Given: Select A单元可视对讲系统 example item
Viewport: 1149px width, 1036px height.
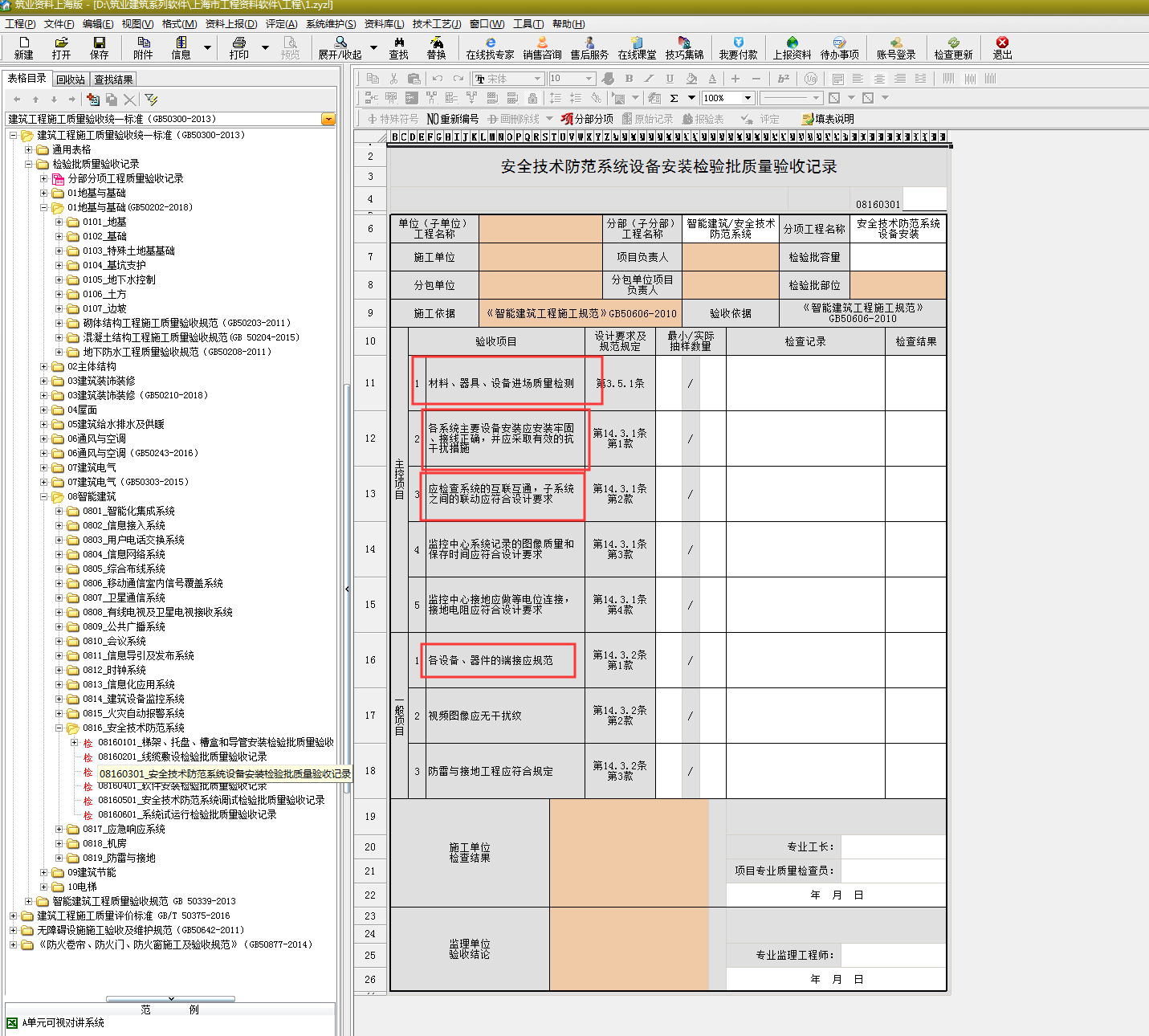Looking at the screenshot, I should pyautogui.click(x=63, y=1022).
